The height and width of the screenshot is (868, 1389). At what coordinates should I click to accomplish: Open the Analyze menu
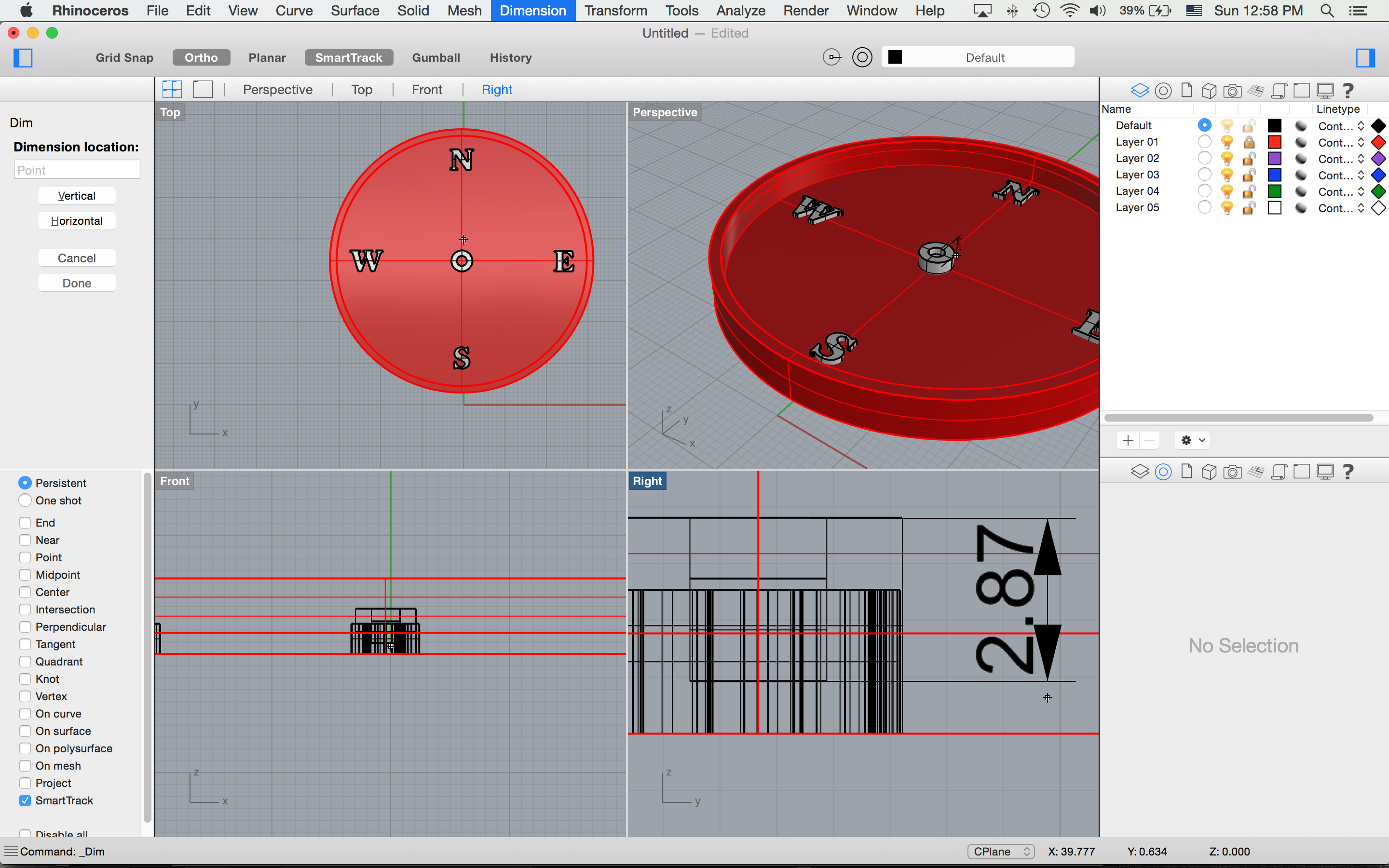[740, 10]
